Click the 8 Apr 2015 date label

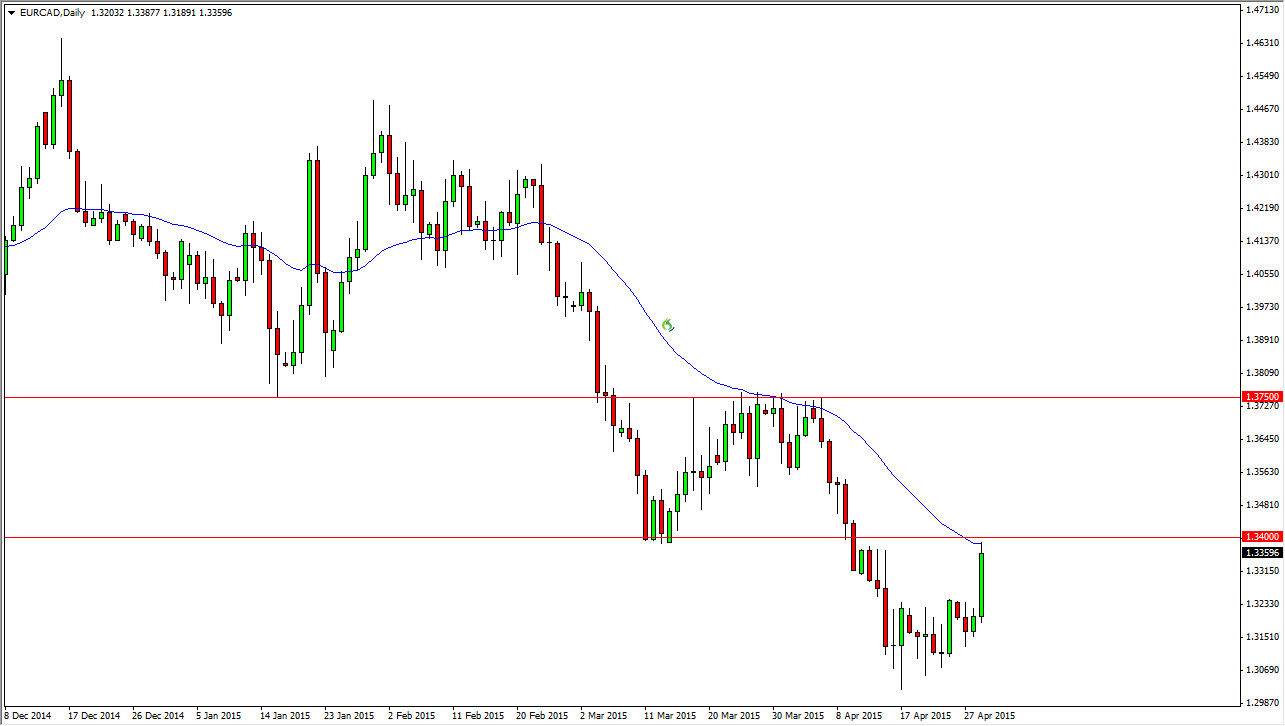coord(859,716)
